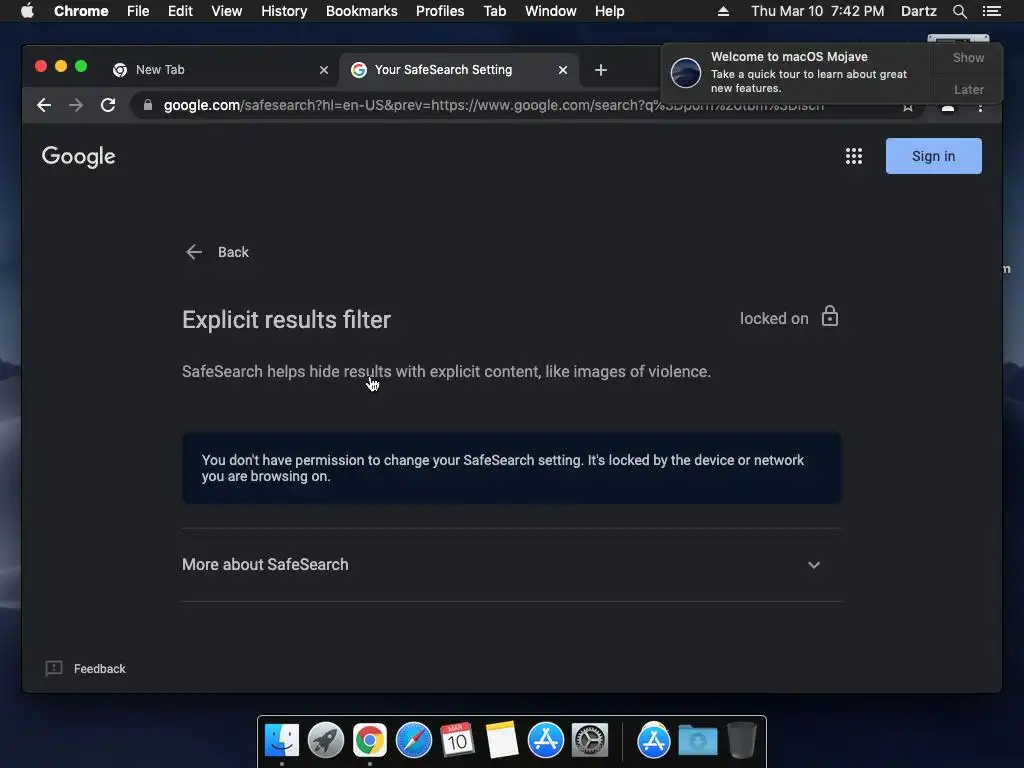The image size is (1024, 768).
Task: Open the Tab menu
Action: pyautogui.click(x=495, y=11)
